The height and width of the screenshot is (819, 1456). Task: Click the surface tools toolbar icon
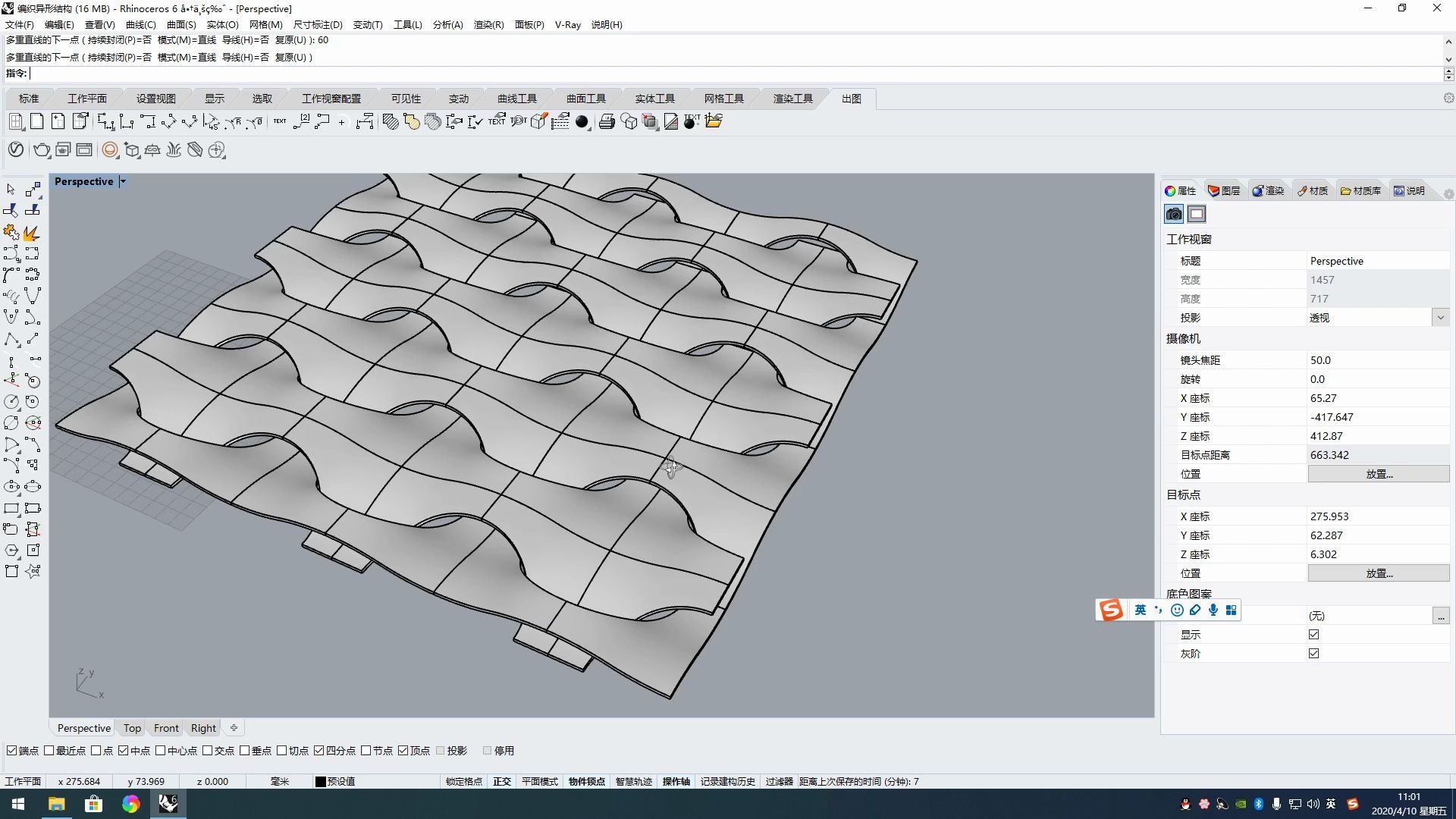pos(585,97)
